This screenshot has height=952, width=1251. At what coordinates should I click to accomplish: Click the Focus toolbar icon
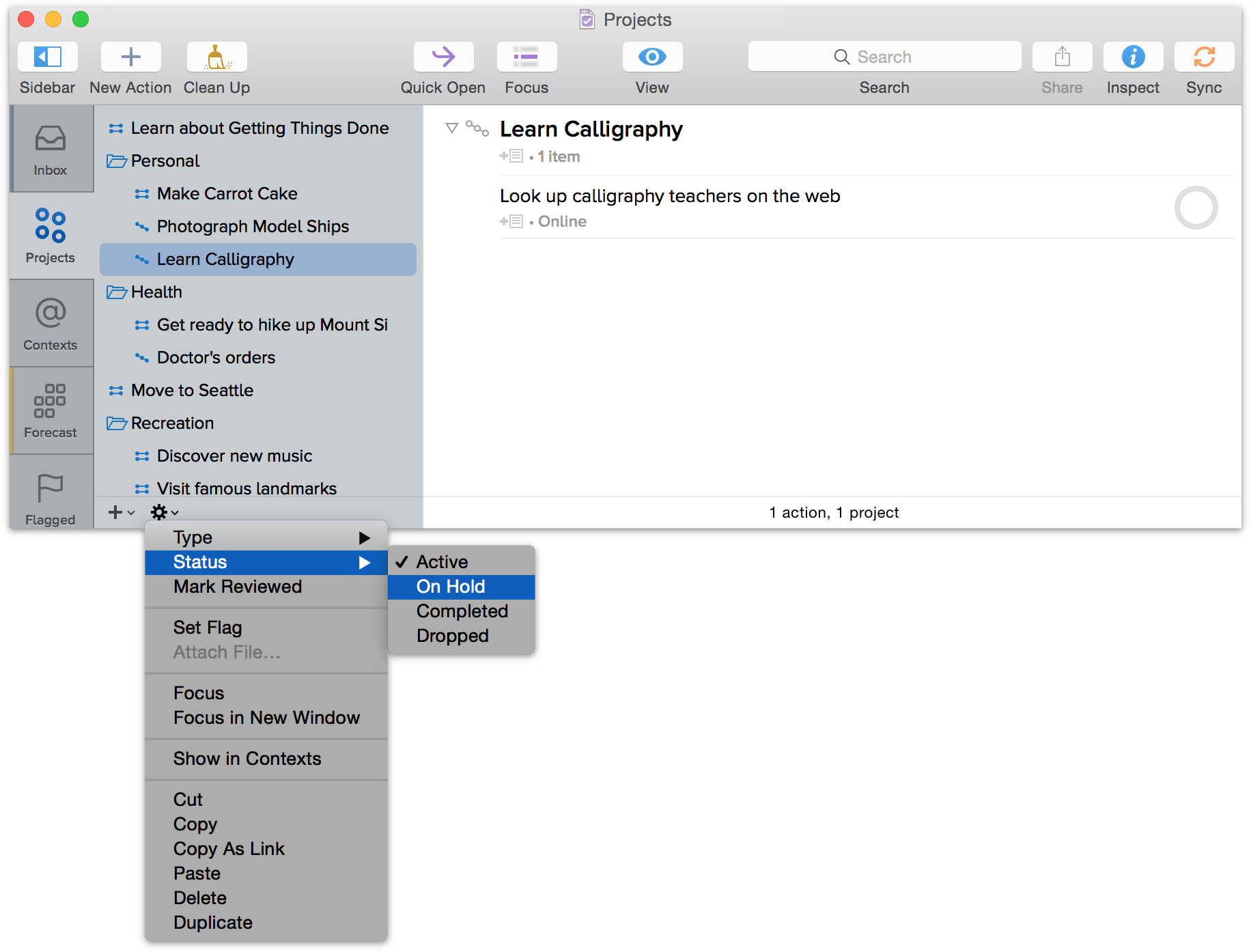(526, 57)
